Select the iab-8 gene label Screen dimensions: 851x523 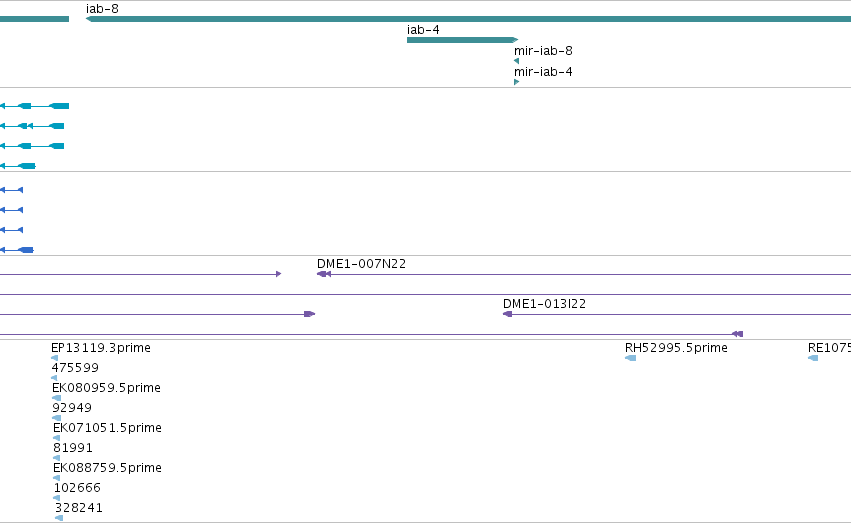102,9
